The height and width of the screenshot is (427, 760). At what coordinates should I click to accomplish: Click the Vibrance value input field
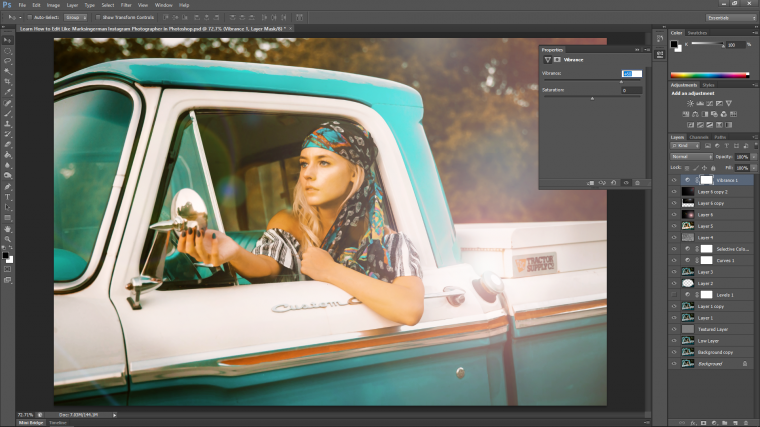tap(632, 73)
